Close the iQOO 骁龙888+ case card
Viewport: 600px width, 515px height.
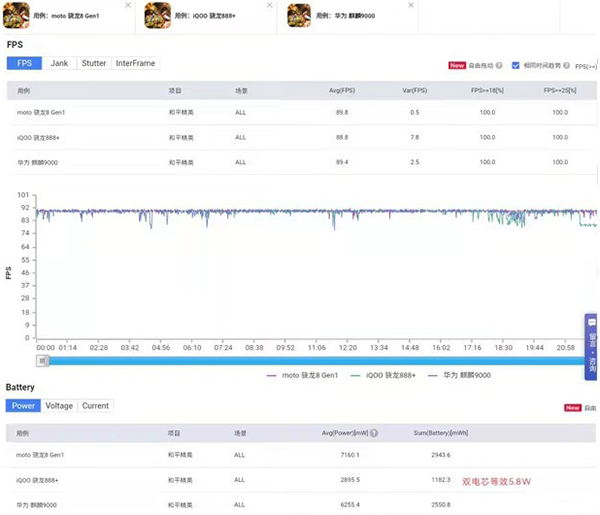(270, 6)
